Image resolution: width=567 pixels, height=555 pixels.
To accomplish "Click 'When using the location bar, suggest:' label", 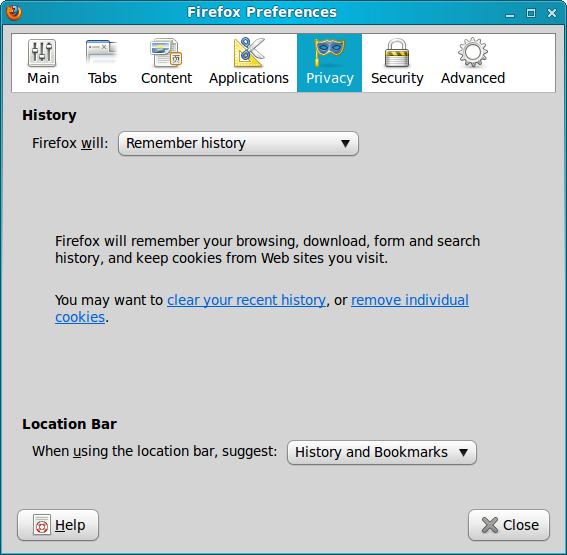I will pyautogui.click(x=154, y=452).
